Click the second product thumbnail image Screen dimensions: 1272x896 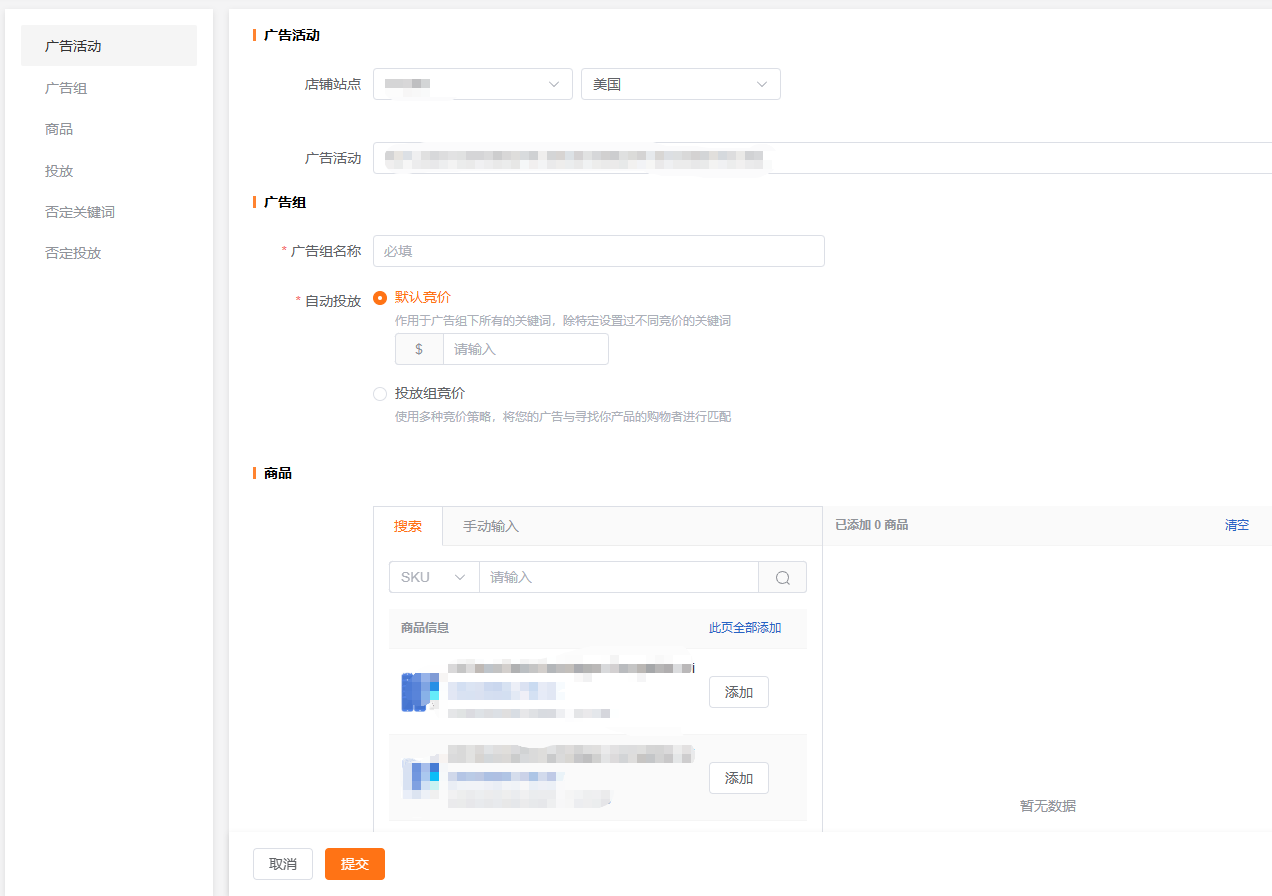coord(420,778)
